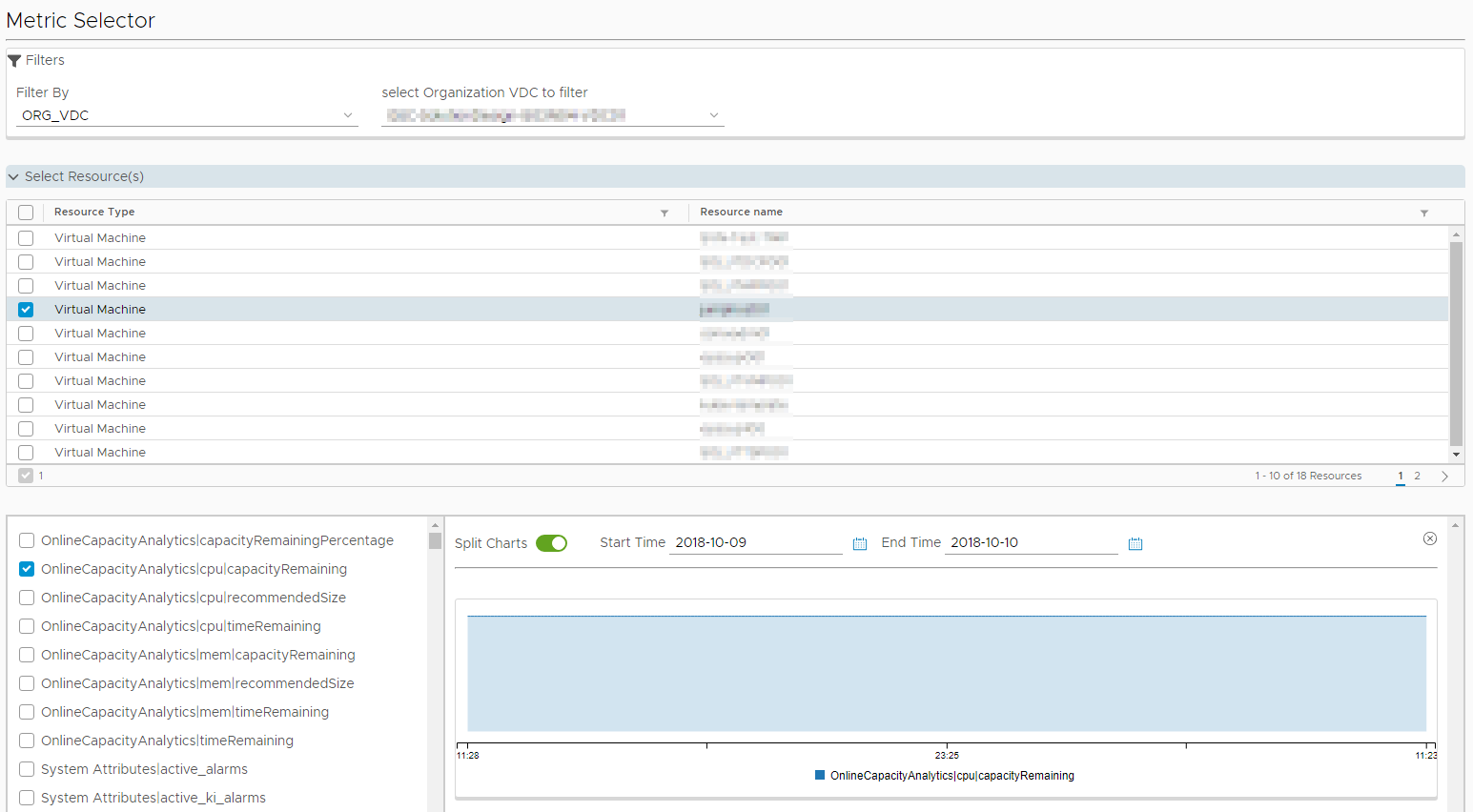Collapse the Select Resource(s) section

pos(735,176)
